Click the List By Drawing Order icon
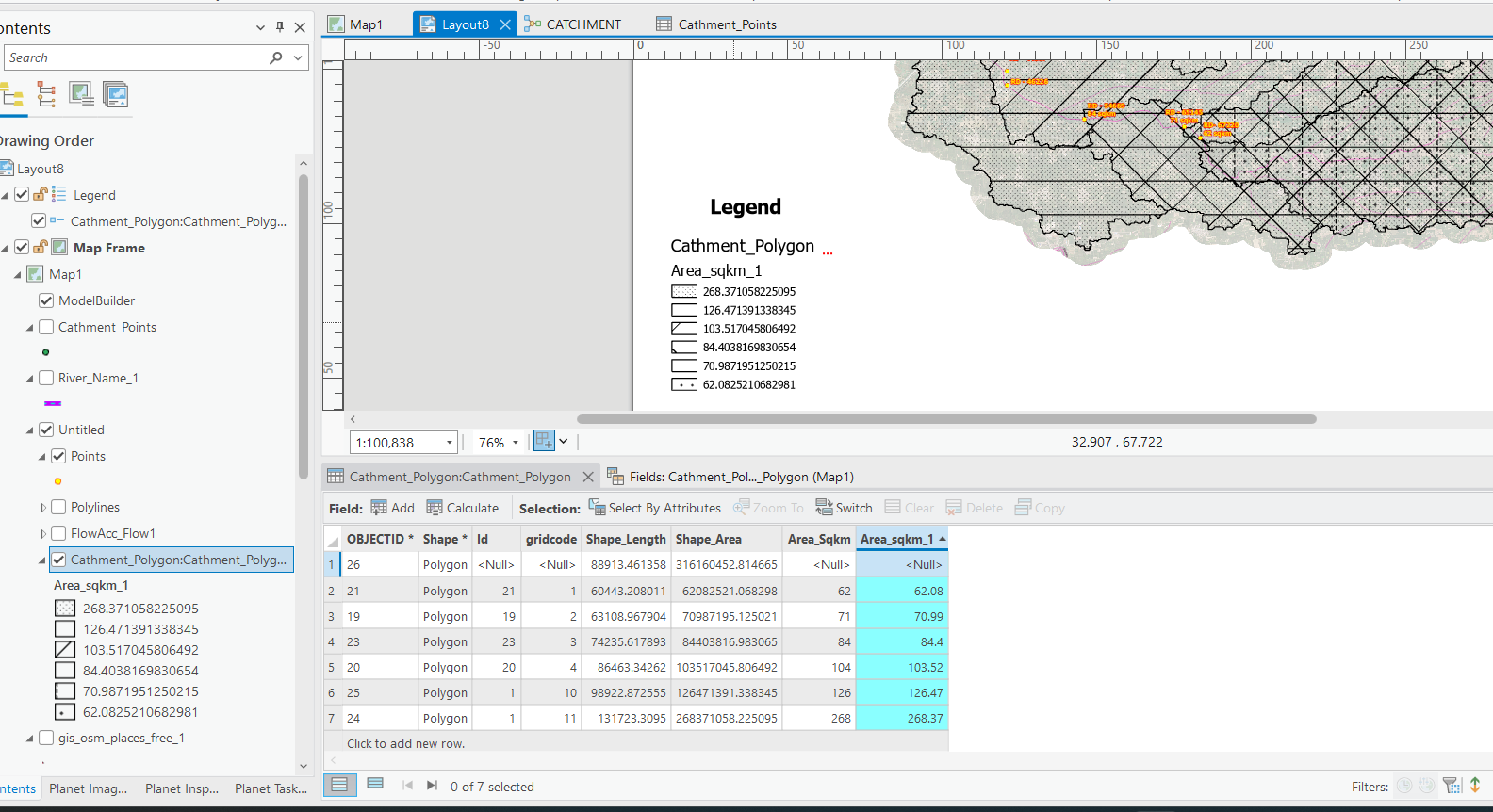The image size is (1493, 812). pyautogui.click(x=12, y=94)
